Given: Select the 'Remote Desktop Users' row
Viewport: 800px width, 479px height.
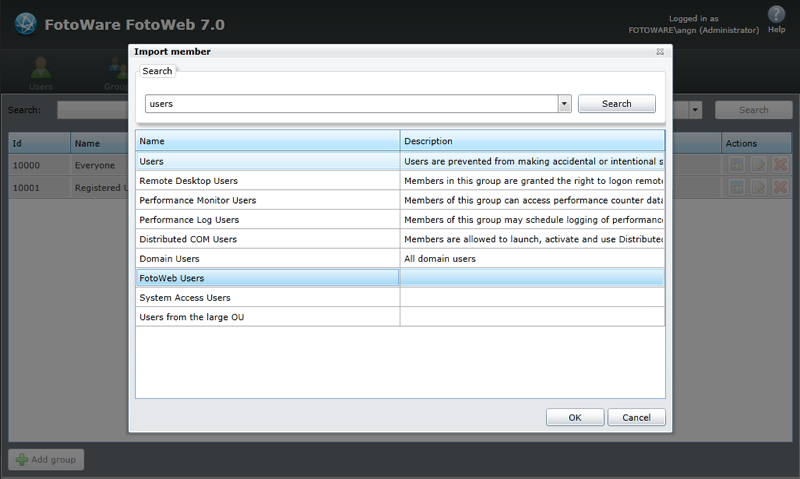Looking at the screenshot, I should click(x=400, y=181).
